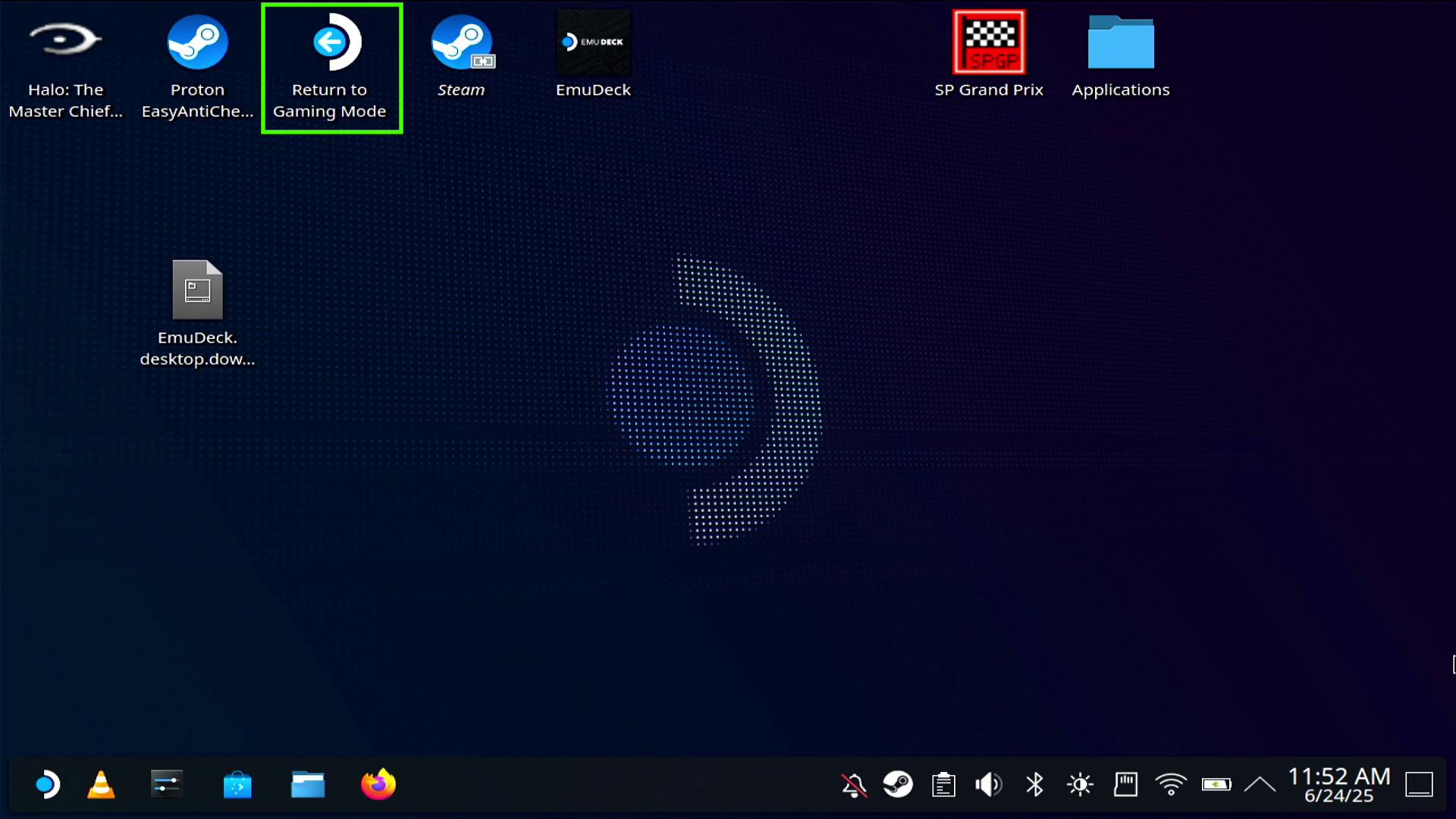1456x819 pixels.
Task: Toggle the muted notifications bell in the tray
Action: (854, 784)
